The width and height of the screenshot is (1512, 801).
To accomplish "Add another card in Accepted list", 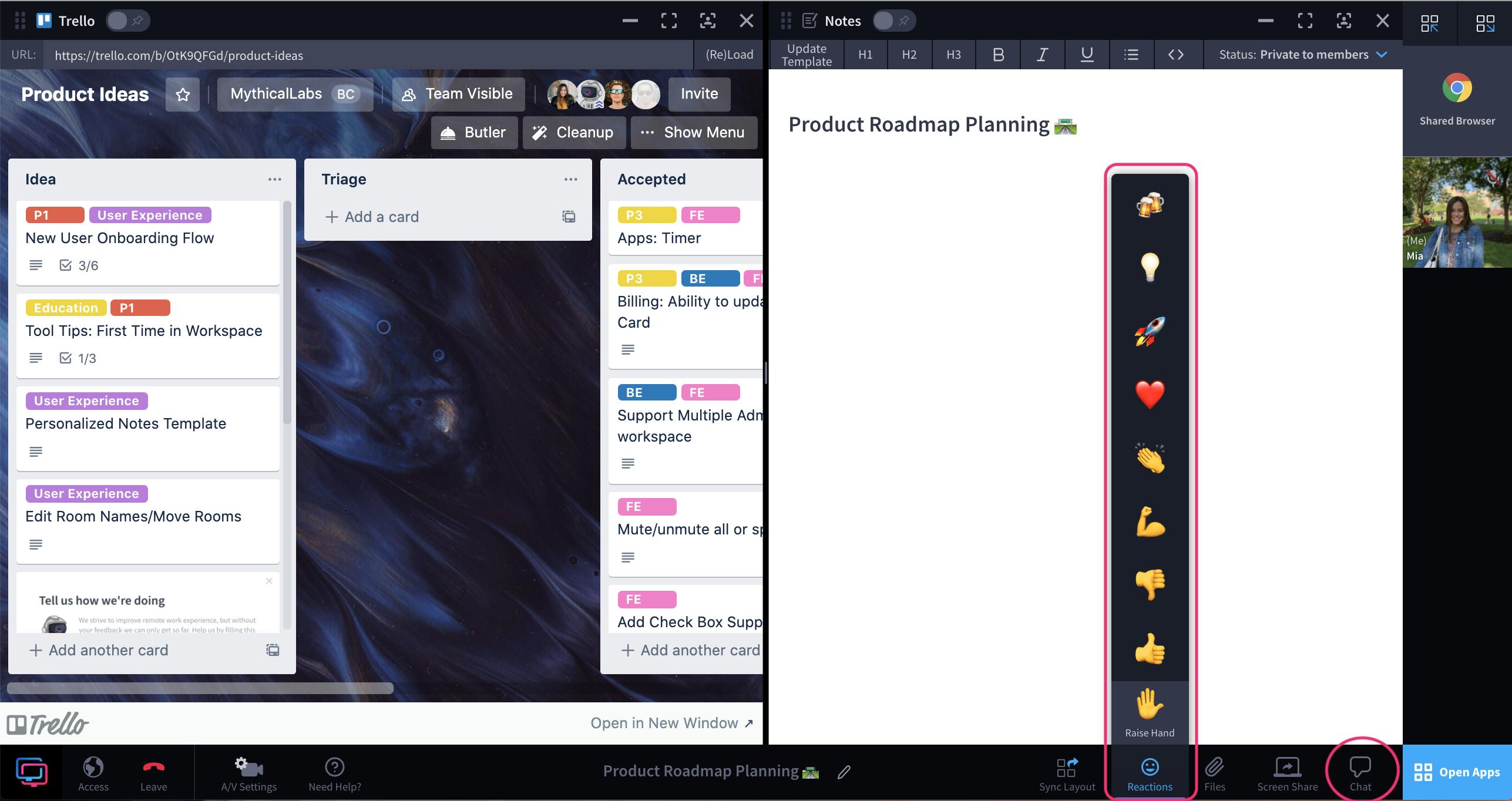I will [x=691, y=650].
